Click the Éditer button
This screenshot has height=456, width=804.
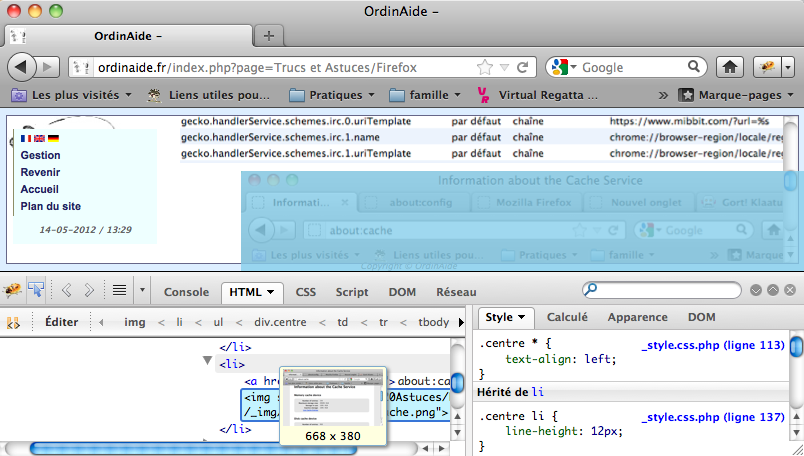[x=62, y=322]
